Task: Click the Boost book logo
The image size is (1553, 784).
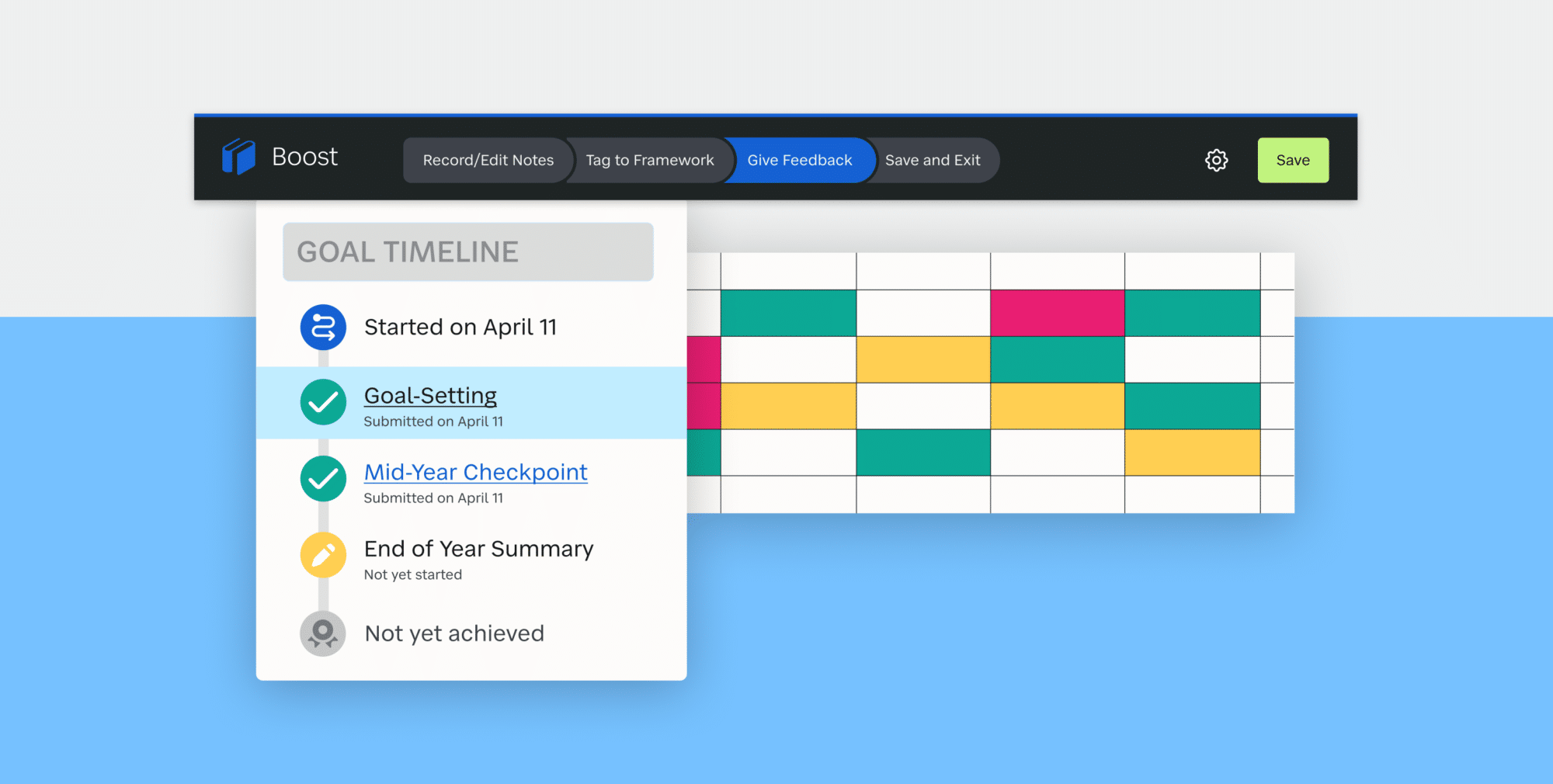Action: point(239,157)
